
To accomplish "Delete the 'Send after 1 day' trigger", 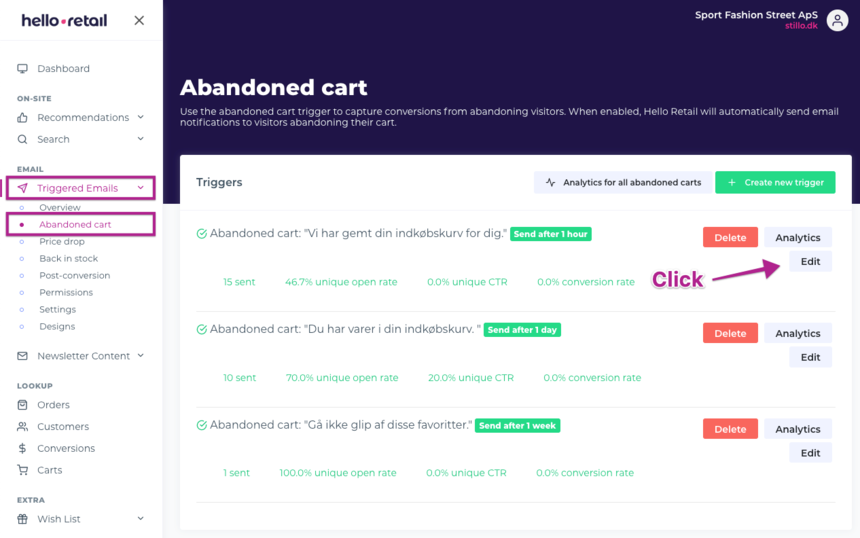I will tap(730, 333).
